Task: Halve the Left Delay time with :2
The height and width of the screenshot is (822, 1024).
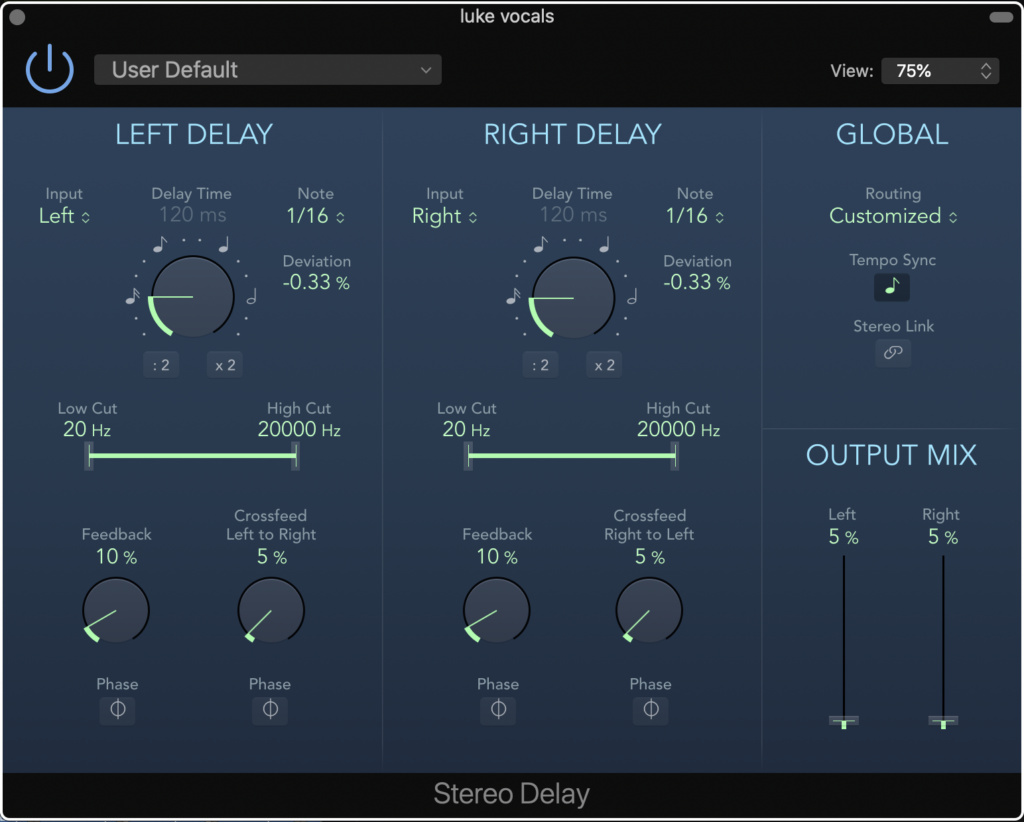Action: coord(161,365)
